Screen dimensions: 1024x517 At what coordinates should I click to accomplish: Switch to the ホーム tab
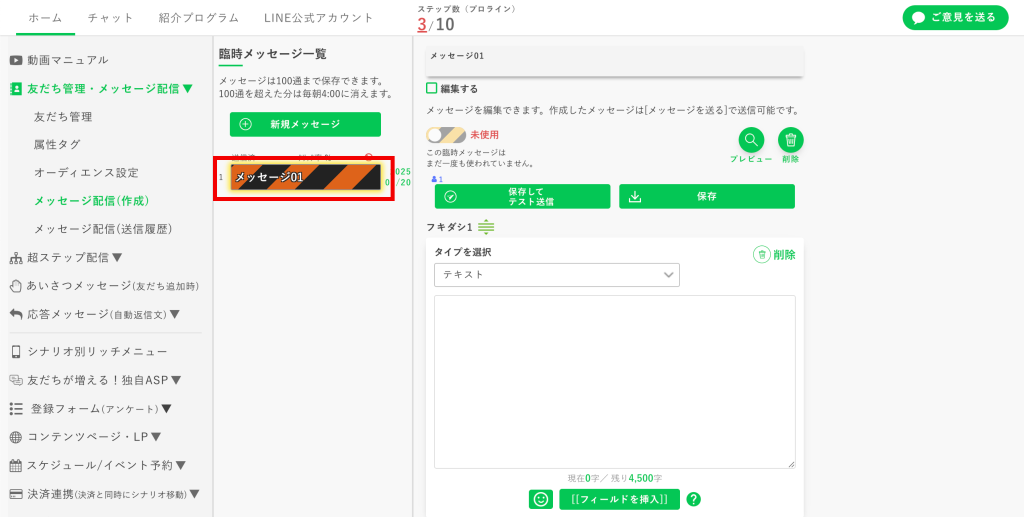tap(45, 18)
